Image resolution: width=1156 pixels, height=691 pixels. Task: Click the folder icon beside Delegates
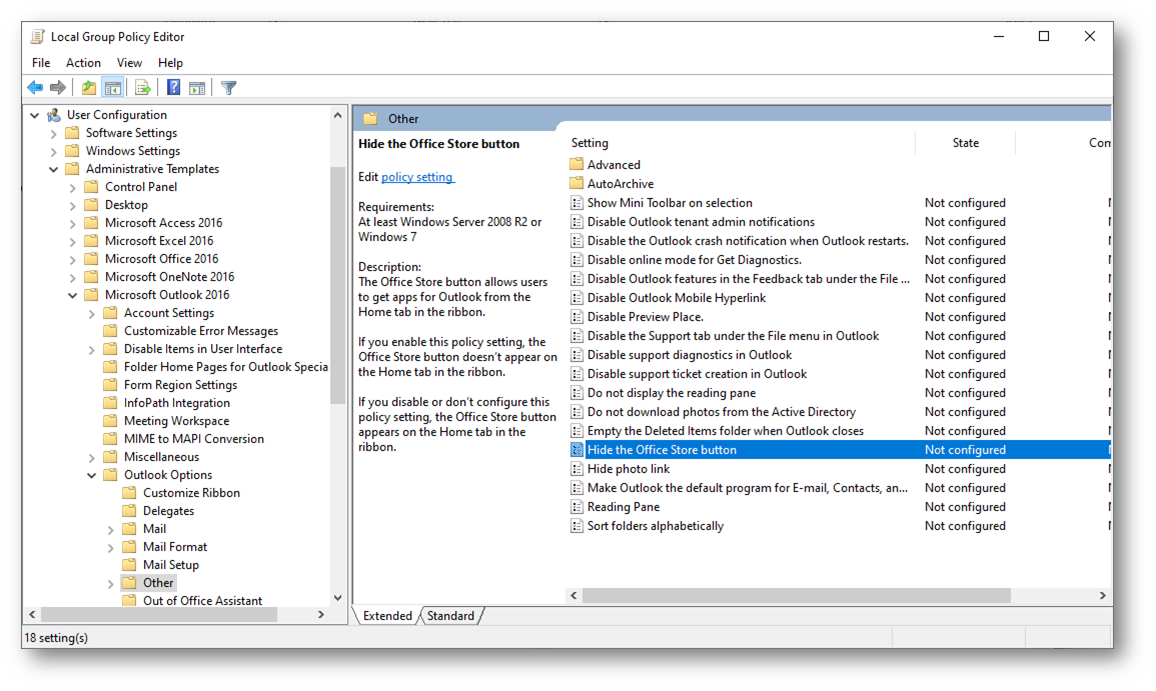[x=129, y=510]
